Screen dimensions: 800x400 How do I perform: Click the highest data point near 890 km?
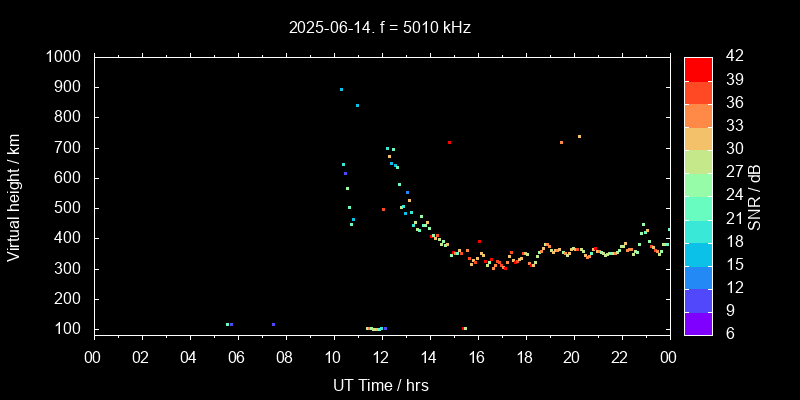(341, 89)
